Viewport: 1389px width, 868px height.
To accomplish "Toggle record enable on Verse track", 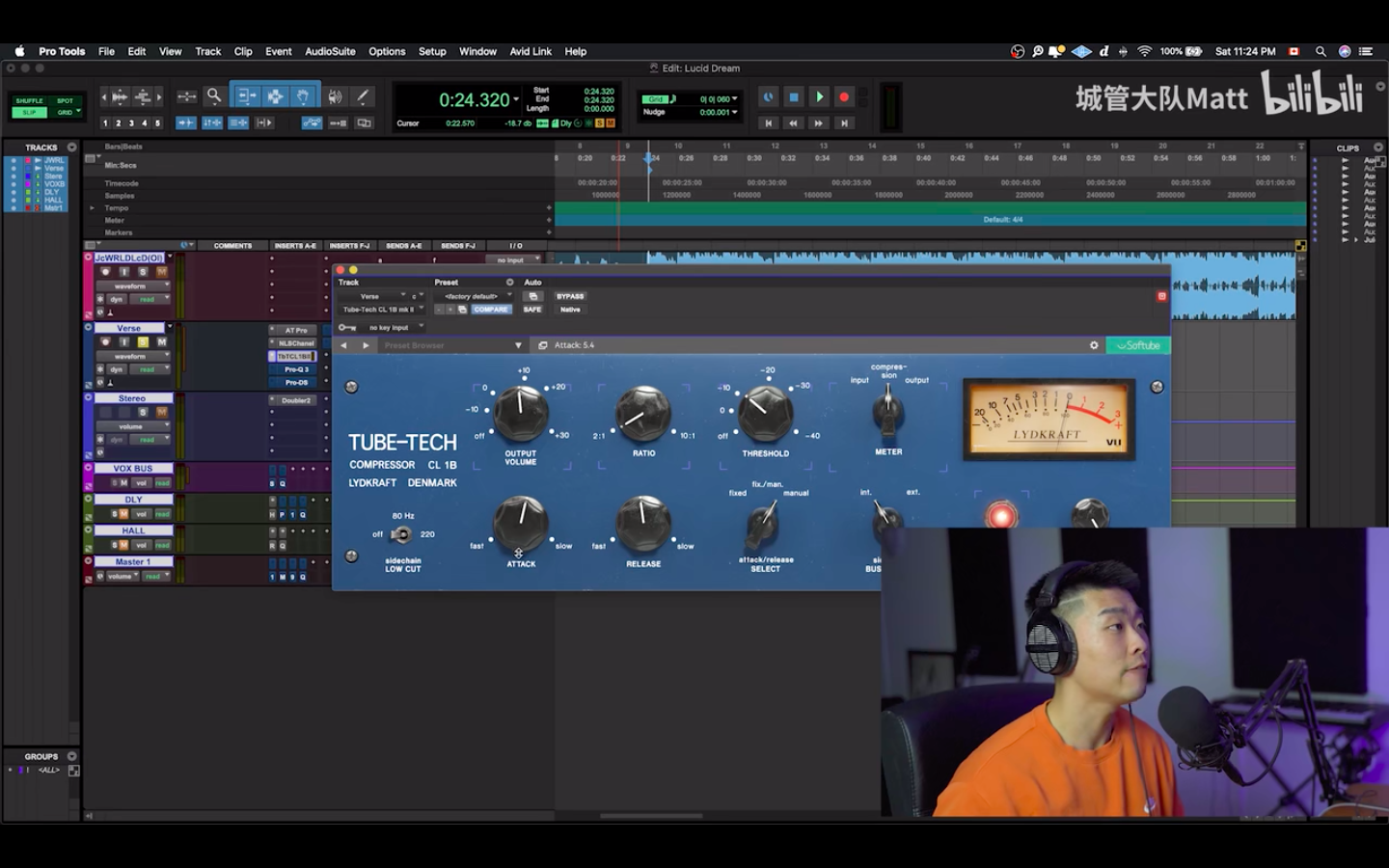I will [x=105, y=341].
